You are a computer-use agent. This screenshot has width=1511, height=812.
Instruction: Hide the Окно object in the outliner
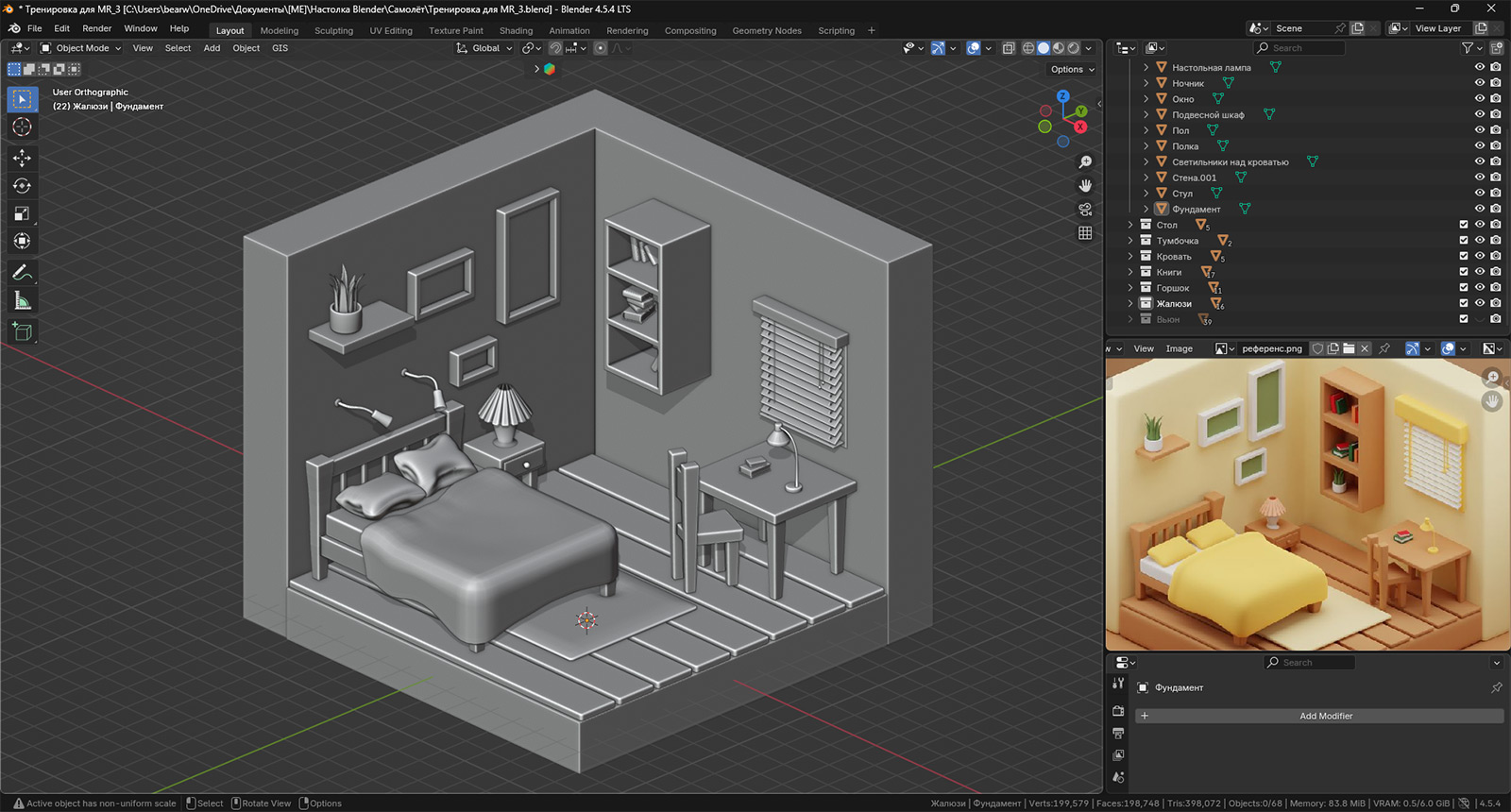[x=1480, y=98]
